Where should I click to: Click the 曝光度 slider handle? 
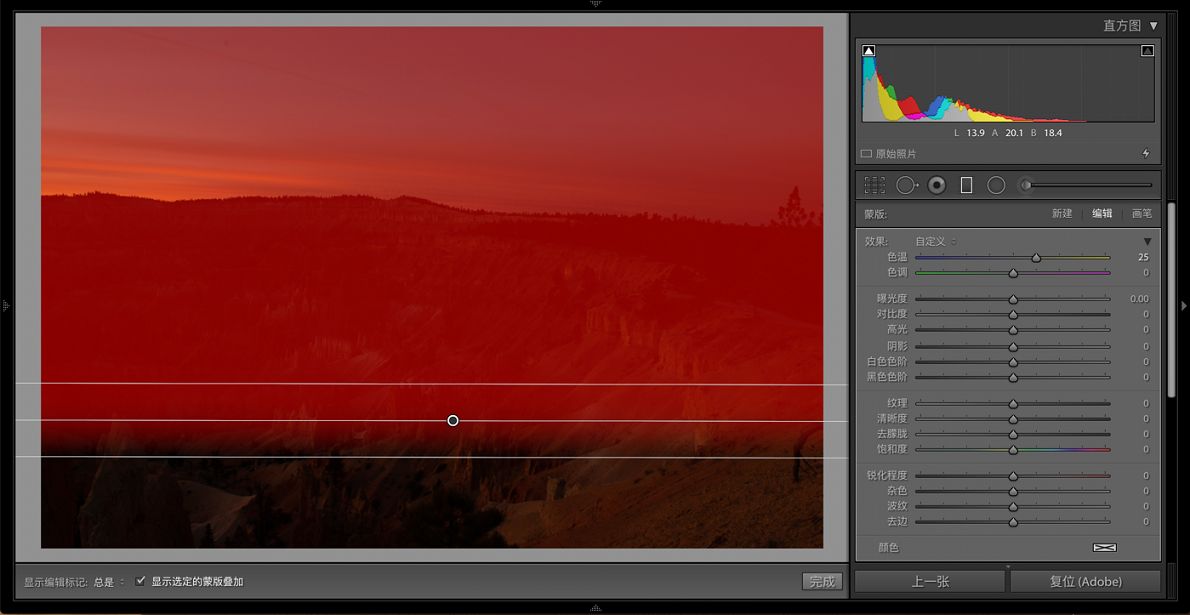pos(1013,300)
